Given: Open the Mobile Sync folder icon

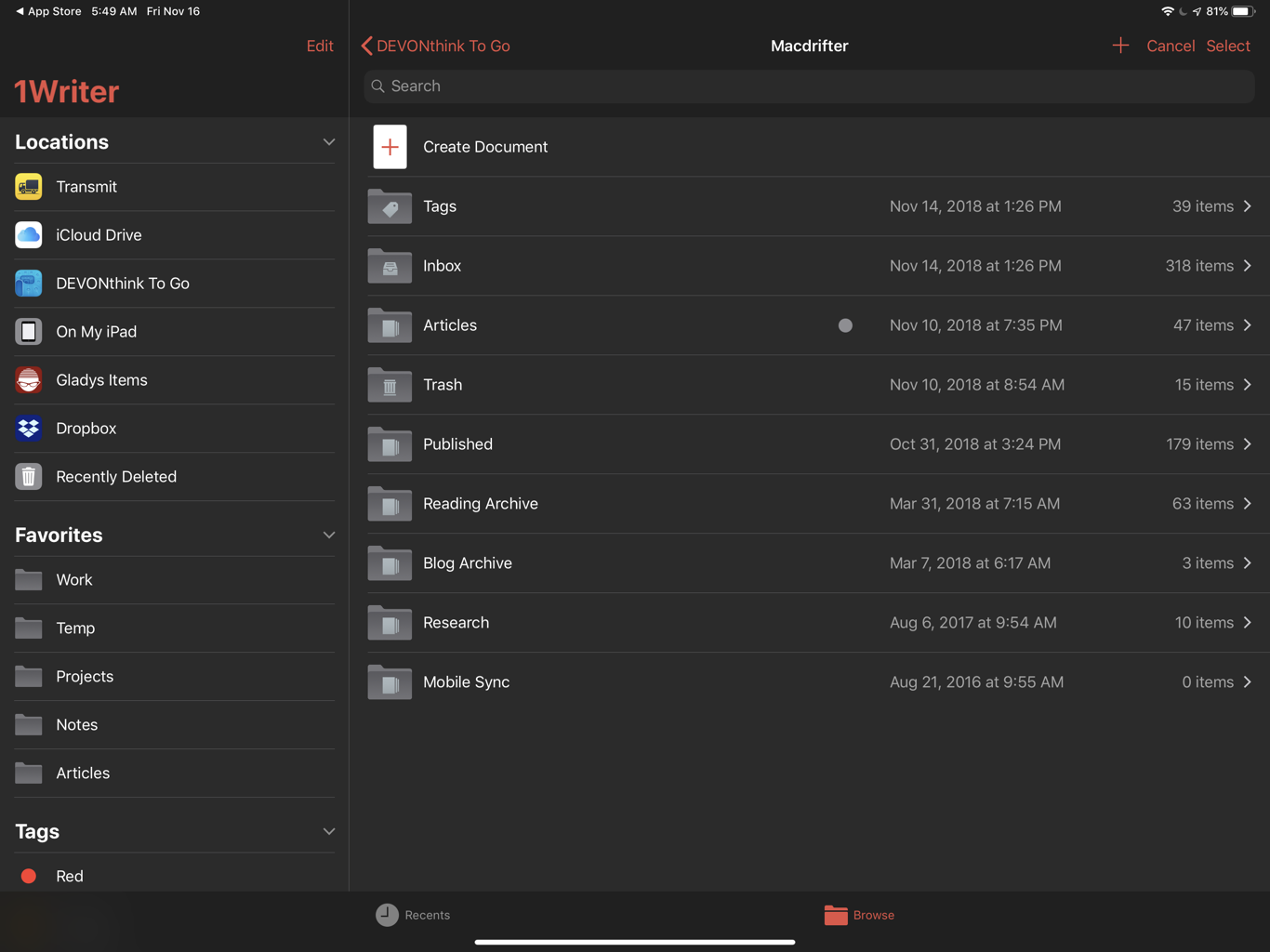Looking at the screenshot, I should click(390, 682).
